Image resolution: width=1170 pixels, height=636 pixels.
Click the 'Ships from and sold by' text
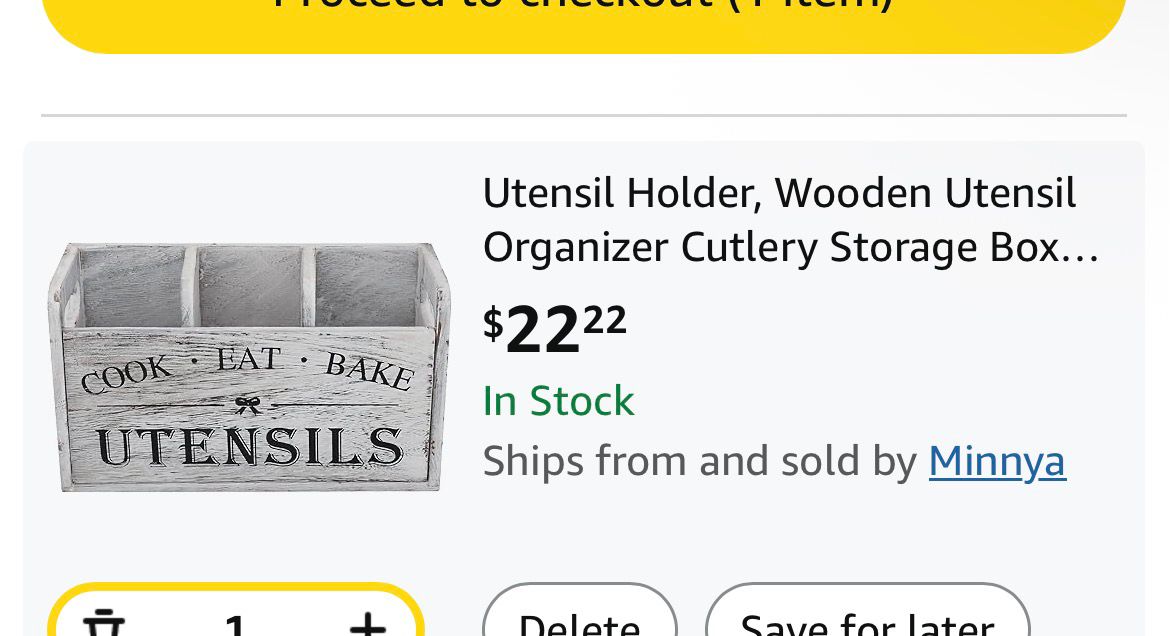pyautogui.click(x=700, y=461)
